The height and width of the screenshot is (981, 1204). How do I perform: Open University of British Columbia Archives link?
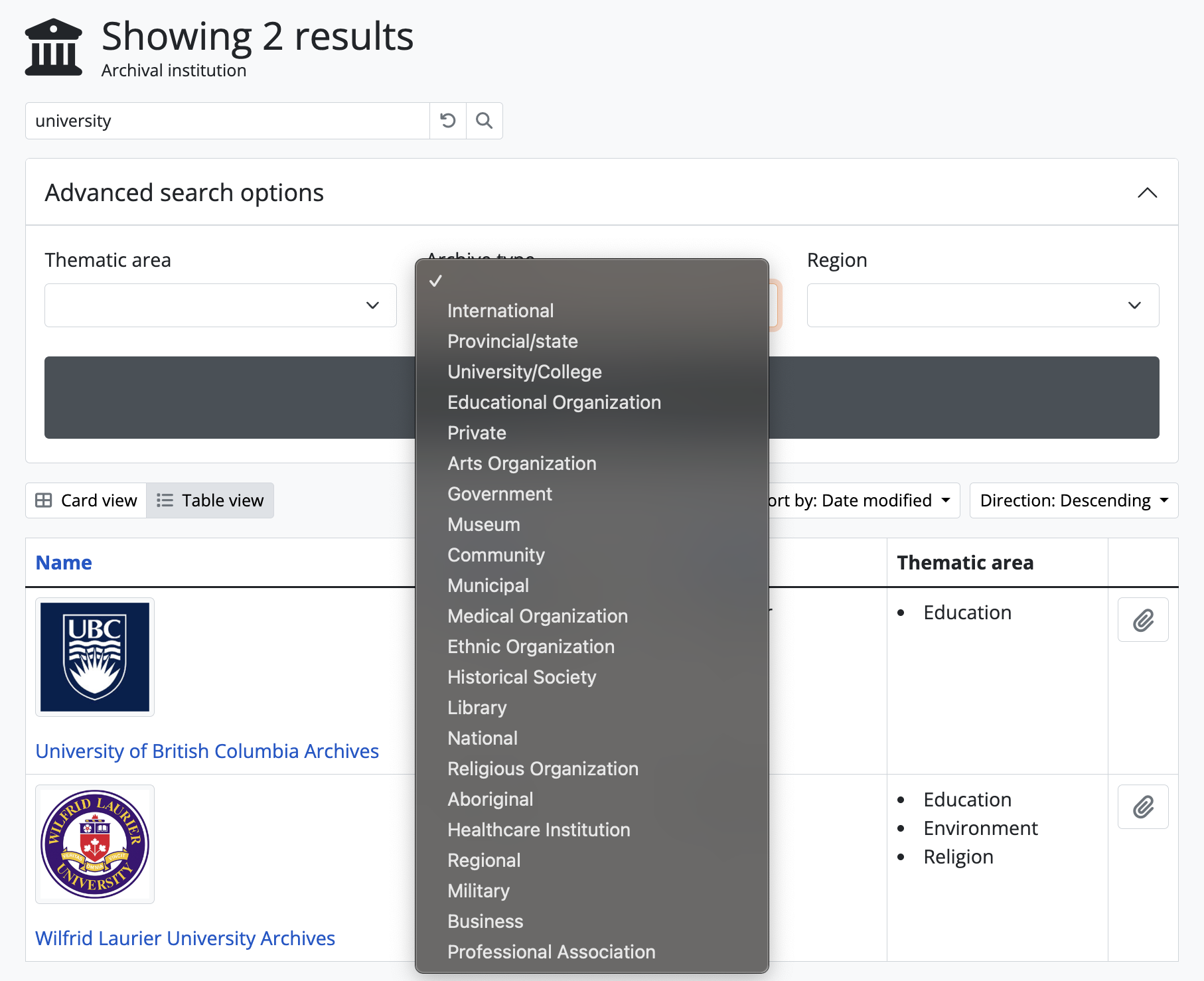click(207, 751)
